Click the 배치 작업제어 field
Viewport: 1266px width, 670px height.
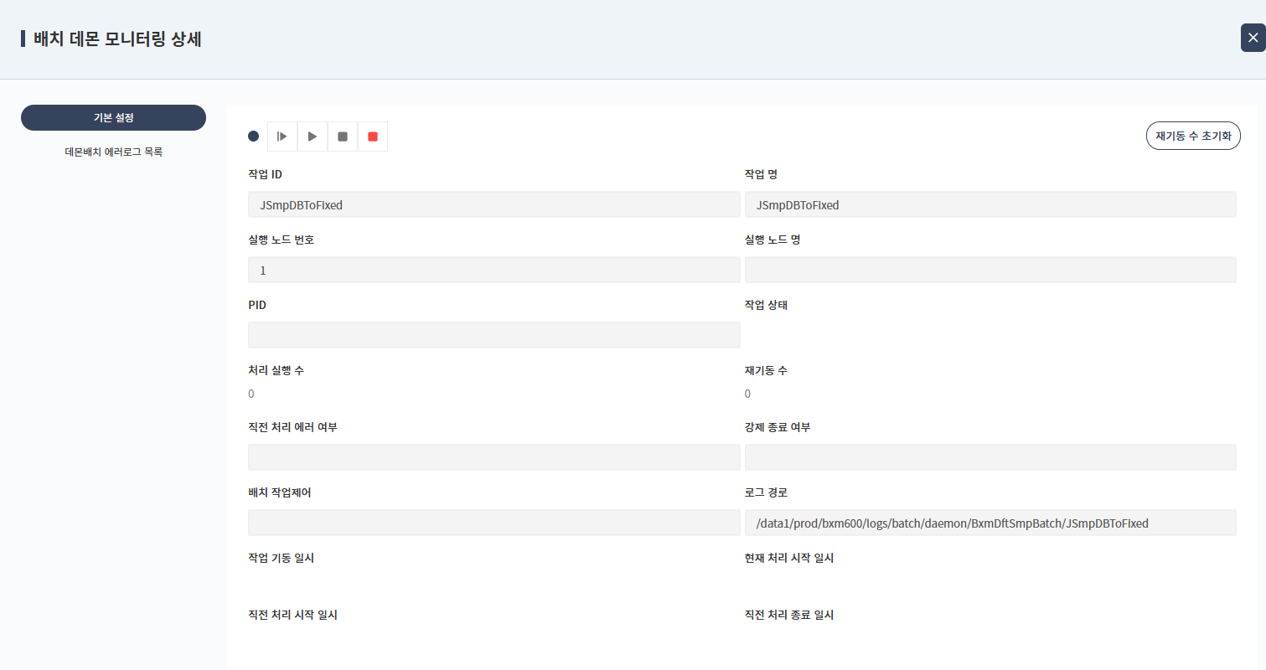coord(494,523)
